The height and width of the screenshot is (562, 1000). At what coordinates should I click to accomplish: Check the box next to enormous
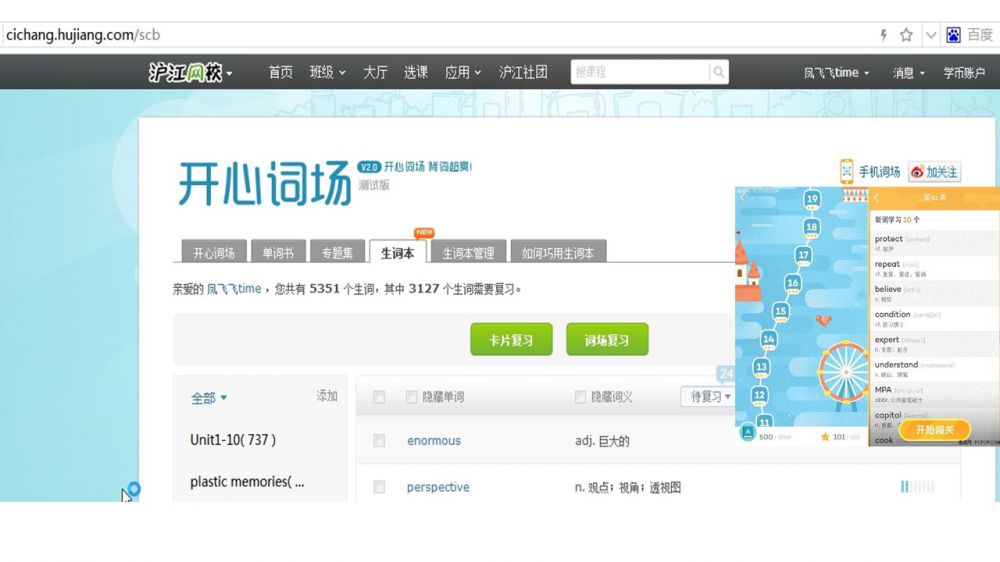tap(379, 441)
